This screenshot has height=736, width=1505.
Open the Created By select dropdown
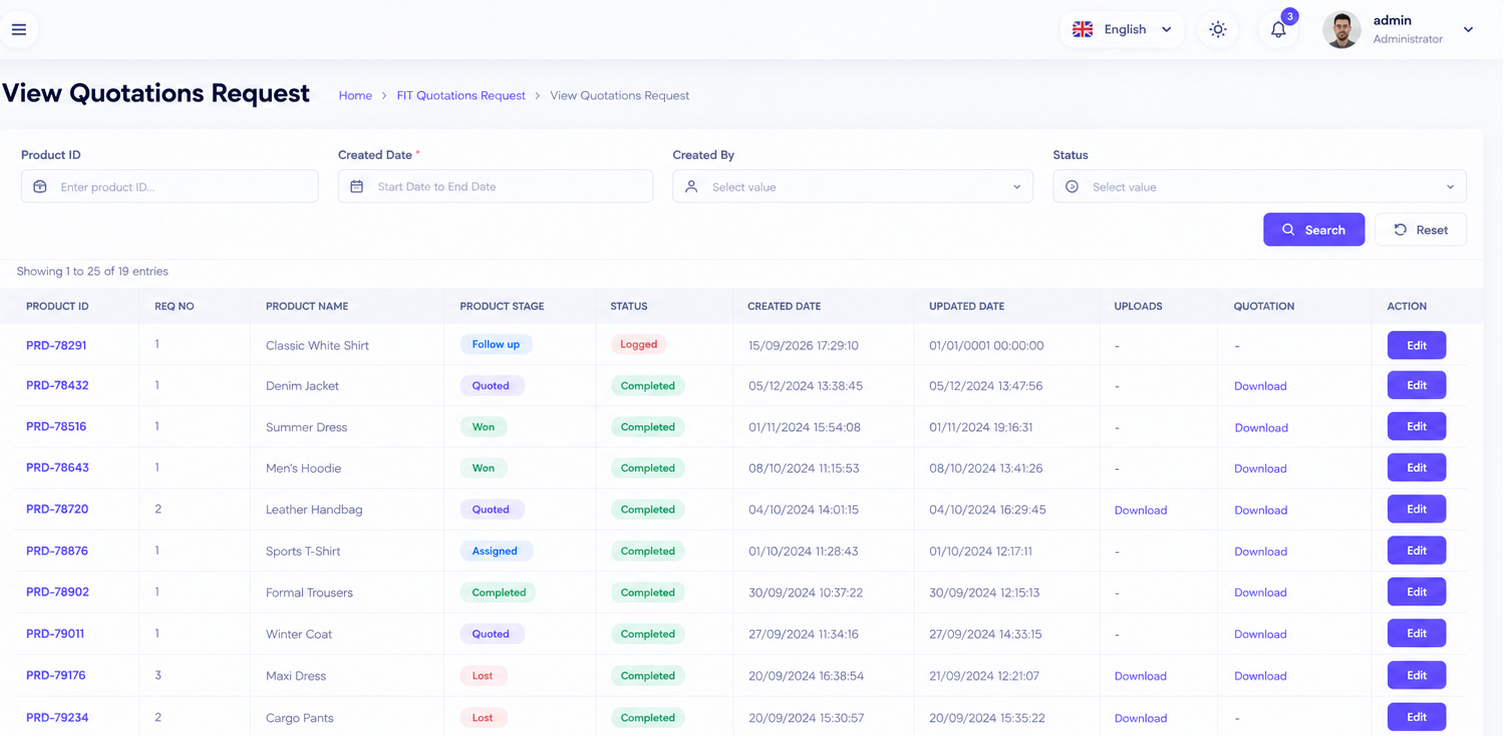click(853, 187)
